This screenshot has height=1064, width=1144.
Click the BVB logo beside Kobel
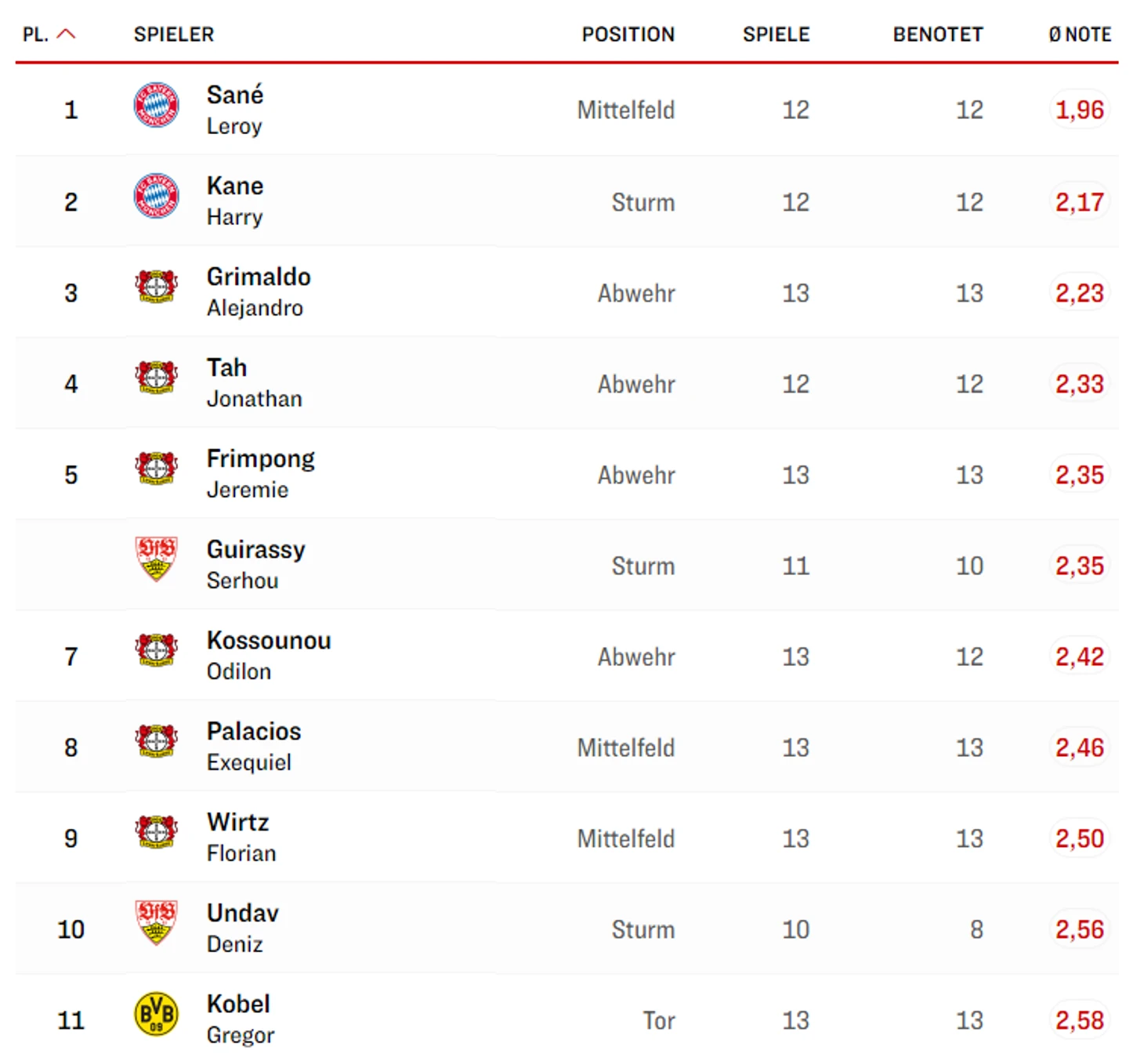click(x=156, y=1014)
